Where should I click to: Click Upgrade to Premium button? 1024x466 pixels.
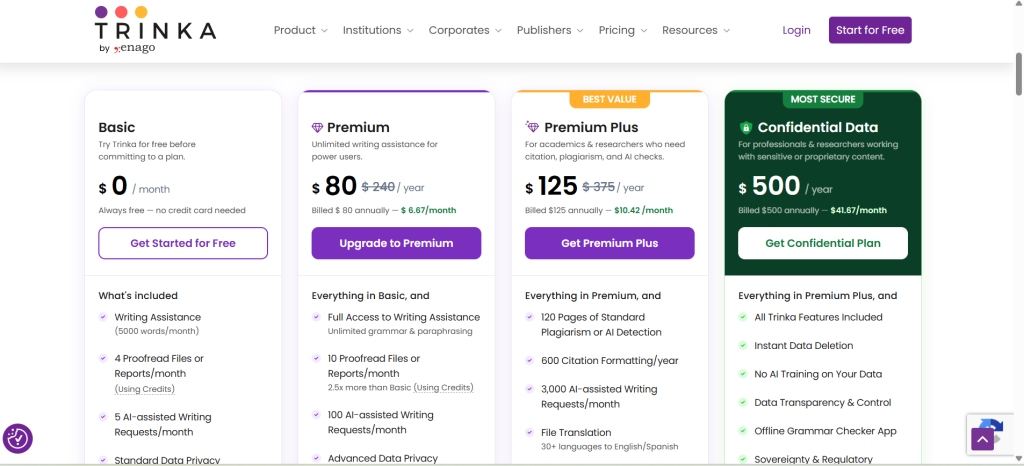tap(396, 243)
